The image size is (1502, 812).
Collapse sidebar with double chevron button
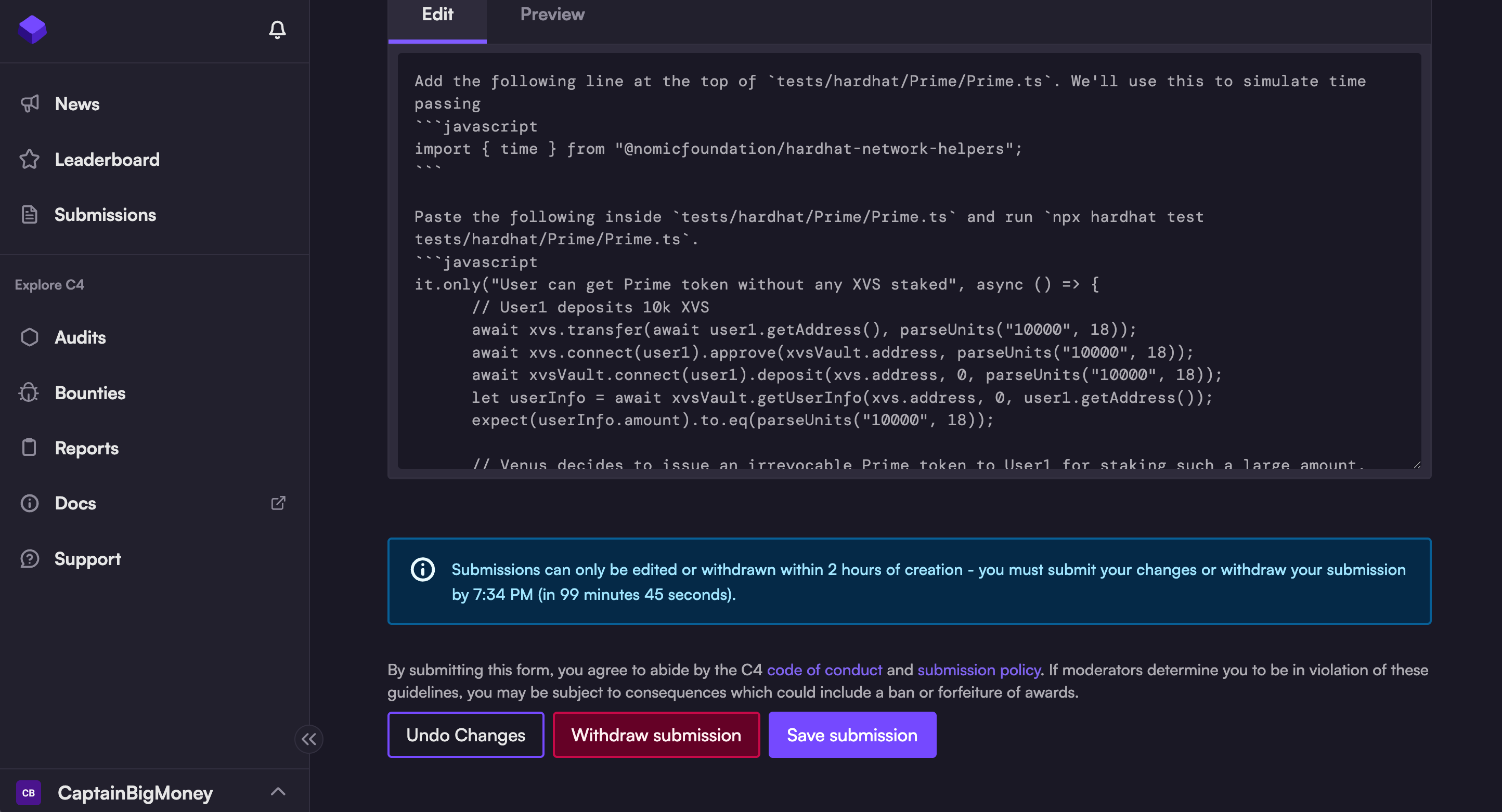308,739
